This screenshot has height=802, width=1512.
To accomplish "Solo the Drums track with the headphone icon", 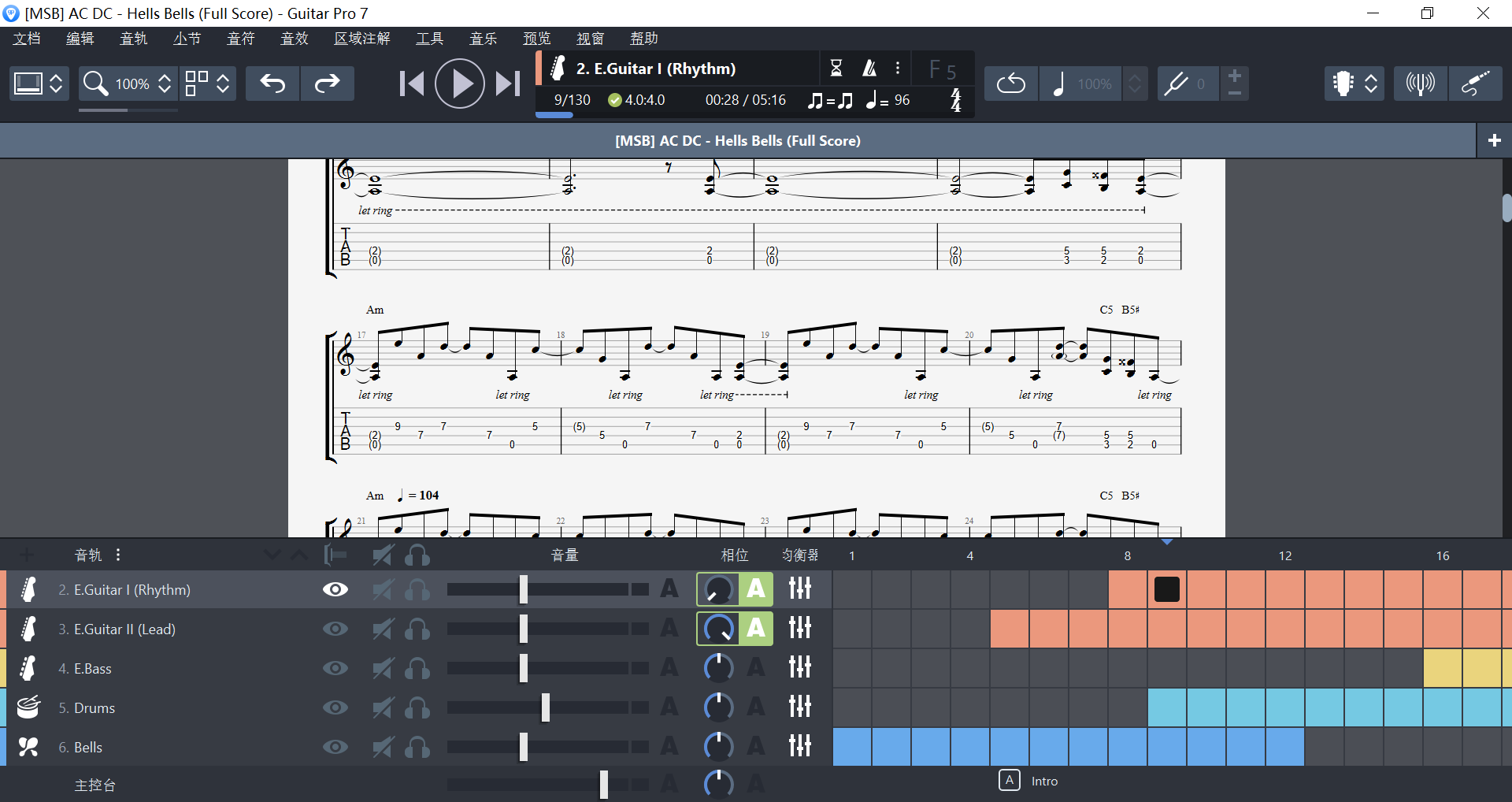I will click(x=418, y=707).
